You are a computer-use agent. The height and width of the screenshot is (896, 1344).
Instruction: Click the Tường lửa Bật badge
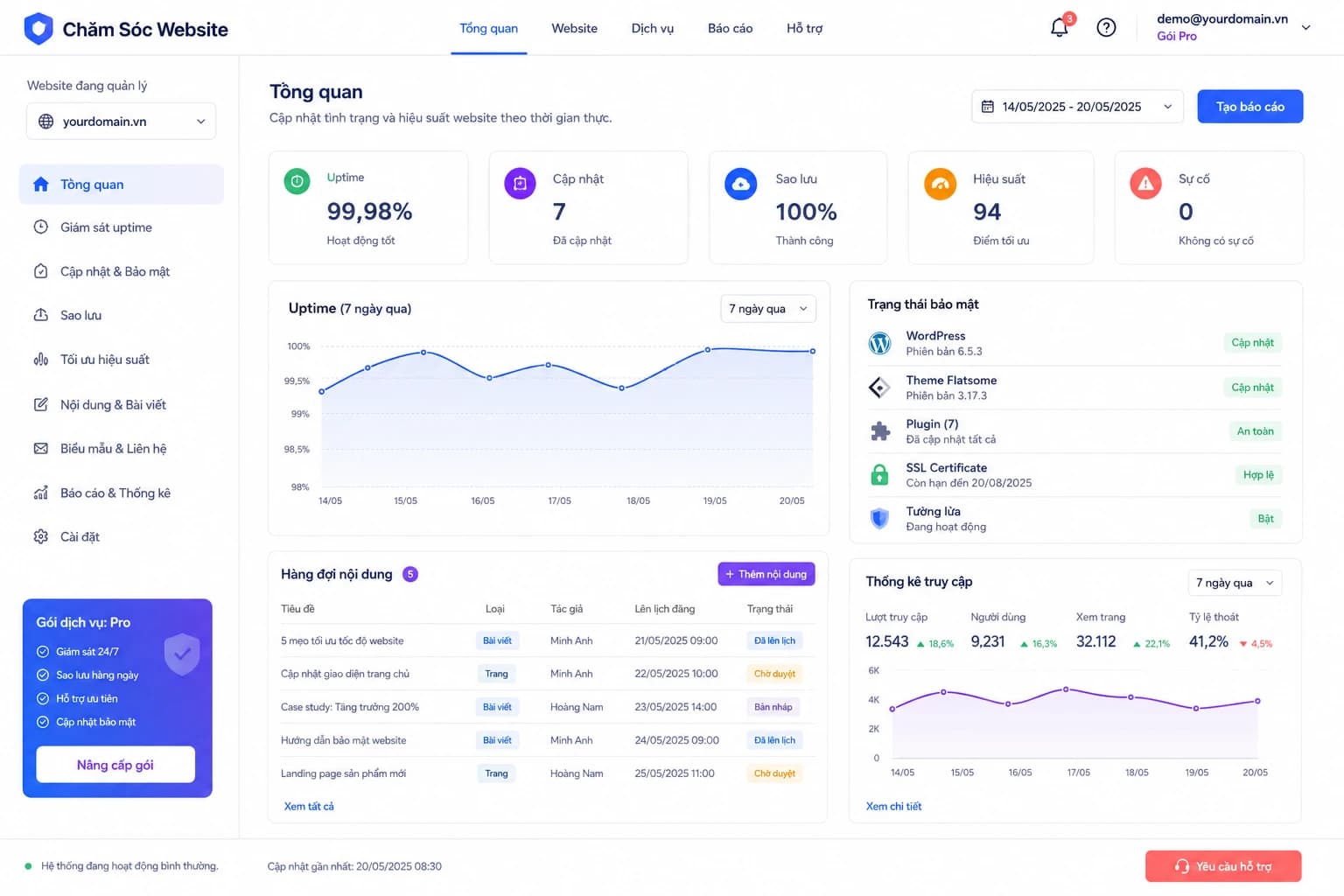(x=1265, y=519)
